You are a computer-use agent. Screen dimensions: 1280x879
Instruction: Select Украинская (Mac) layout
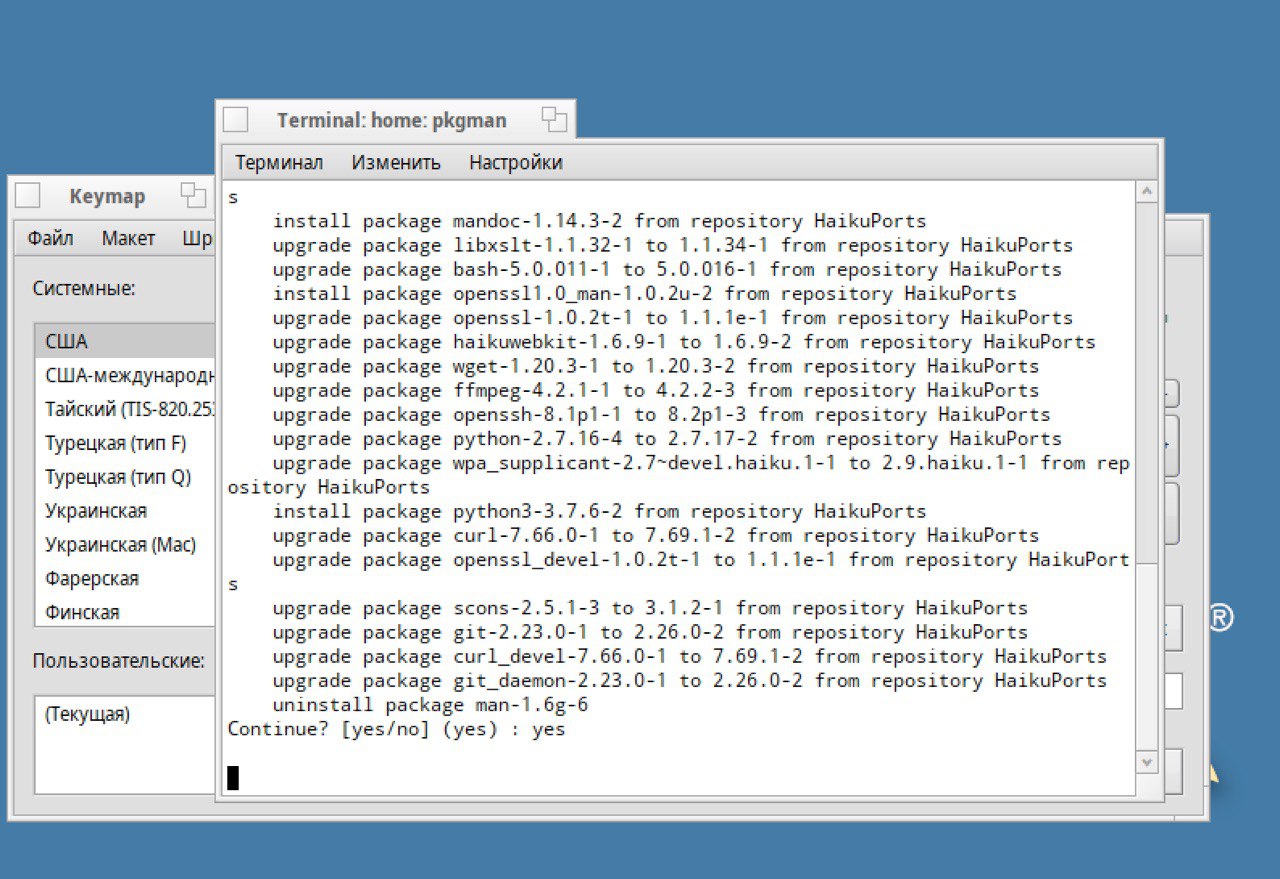125,545
